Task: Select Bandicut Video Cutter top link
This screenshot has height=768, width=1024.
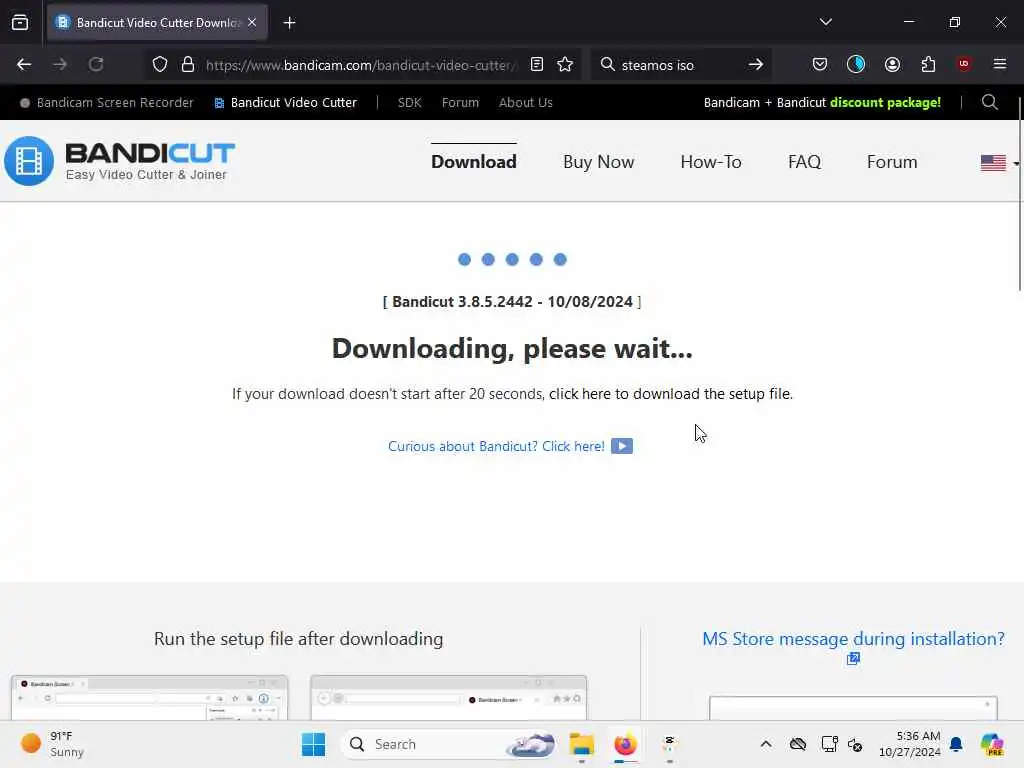Action: (285, 103)
